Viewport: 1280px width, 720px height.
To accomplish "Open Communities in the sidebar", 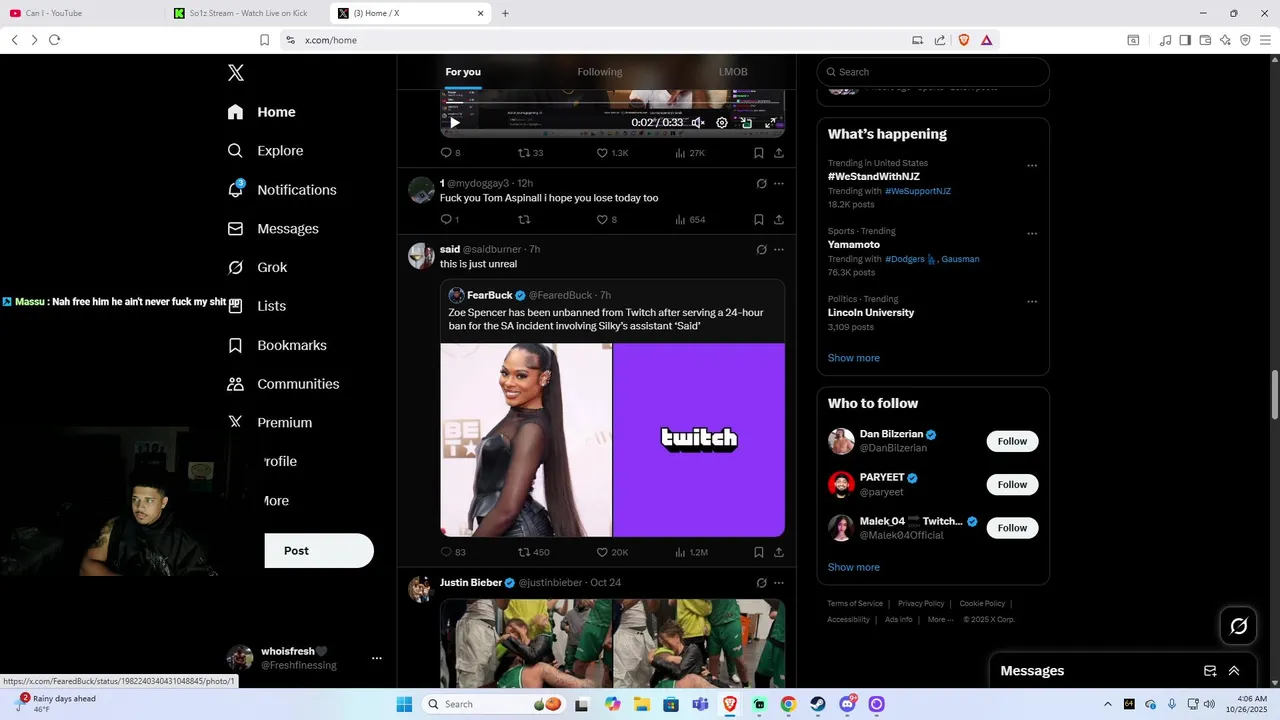I will click(284, 384).
